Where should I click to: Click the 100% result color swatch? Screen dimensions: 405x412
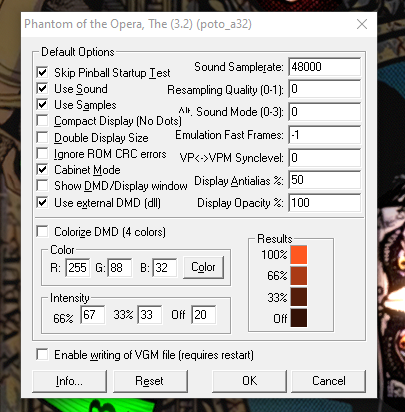pyautogui.click(x=299, y=255)
